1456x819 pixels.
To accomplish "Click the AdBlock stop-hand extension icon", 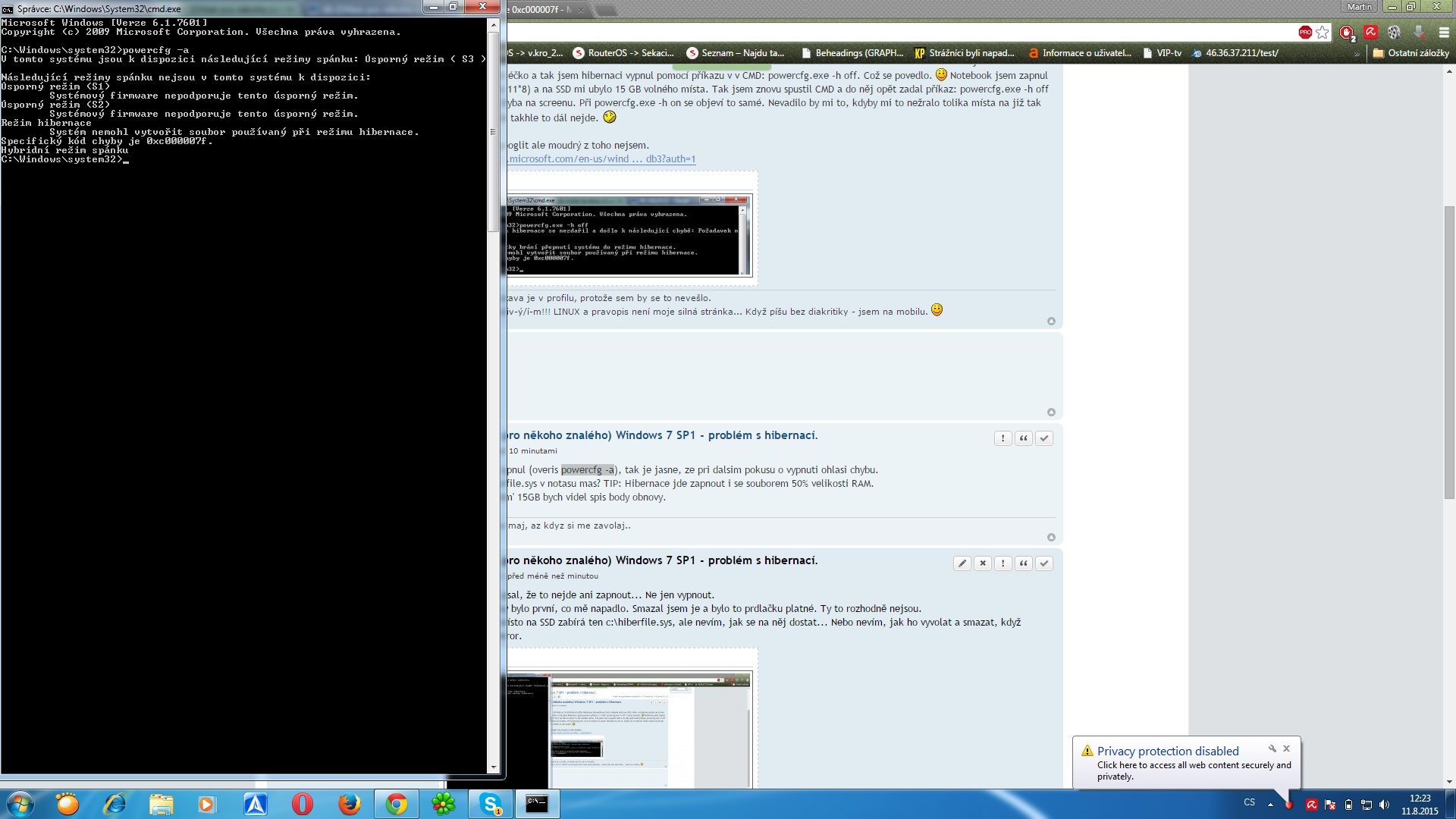I will (1347, 33).
